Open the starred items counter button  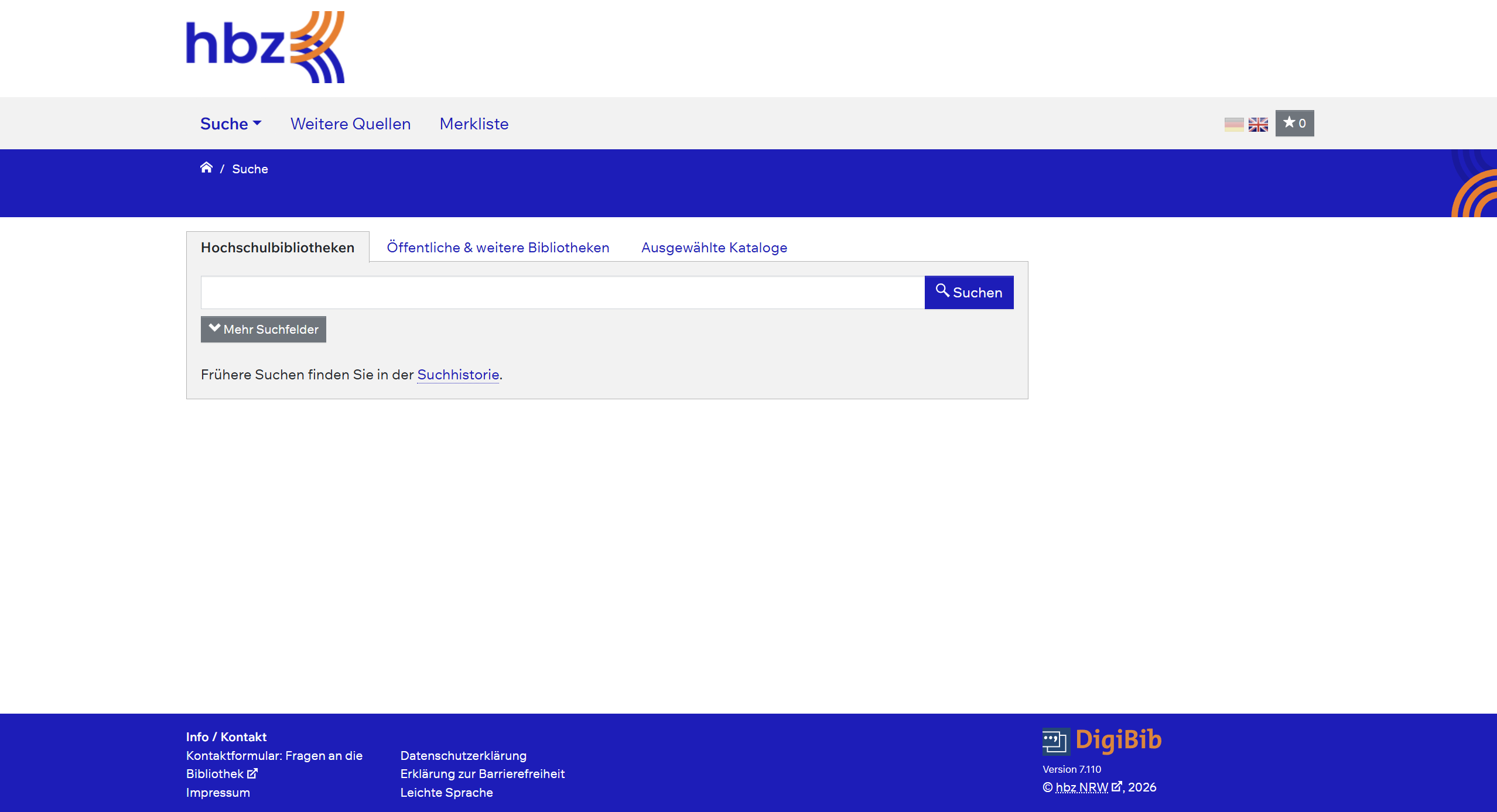[1294, 123]
